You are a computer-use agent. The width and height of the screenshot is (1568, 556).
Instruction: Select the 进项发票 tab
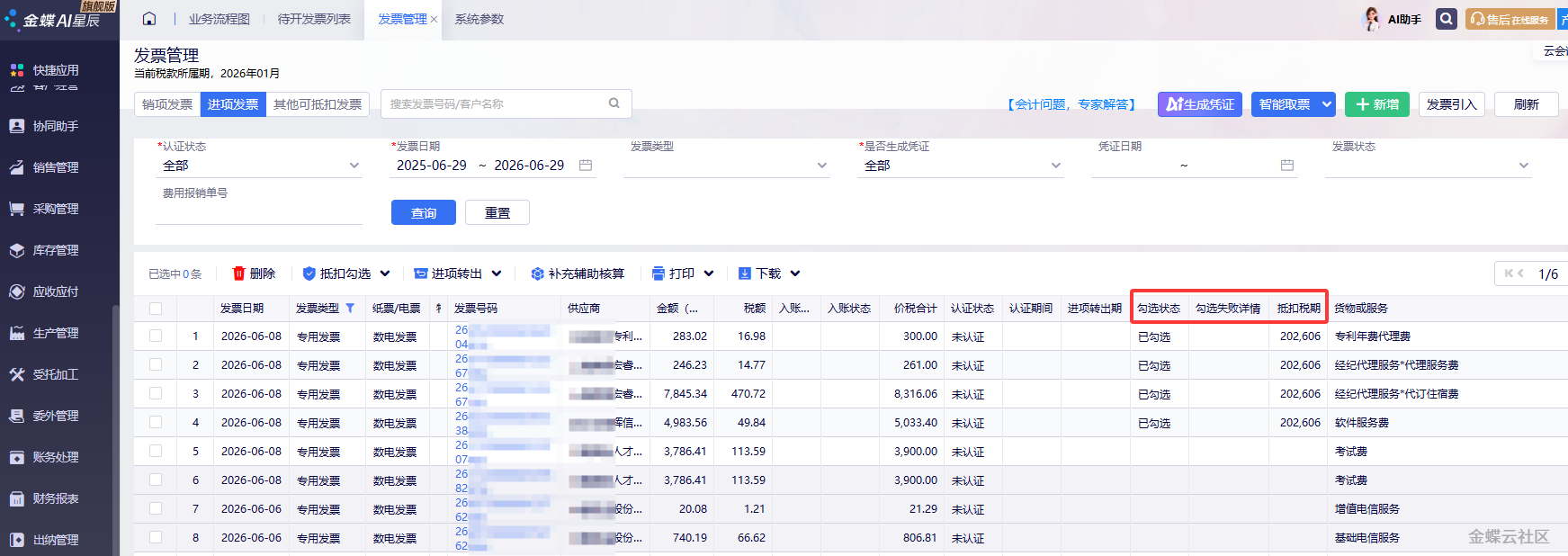[x=233, y=104]
